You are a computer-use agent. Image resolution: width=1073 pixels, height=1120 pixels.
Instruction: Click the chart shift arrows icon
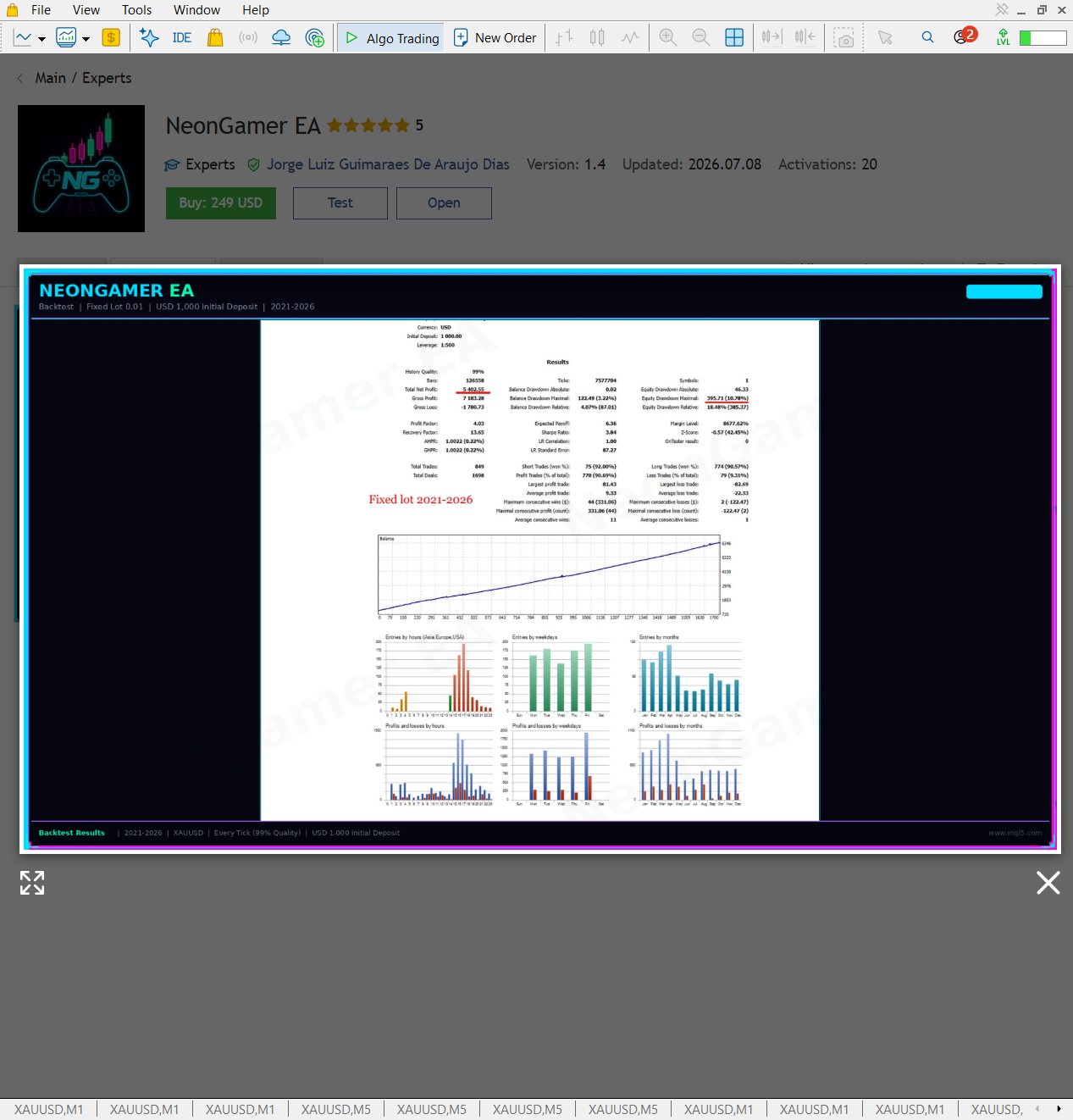[x=564, y=37]
